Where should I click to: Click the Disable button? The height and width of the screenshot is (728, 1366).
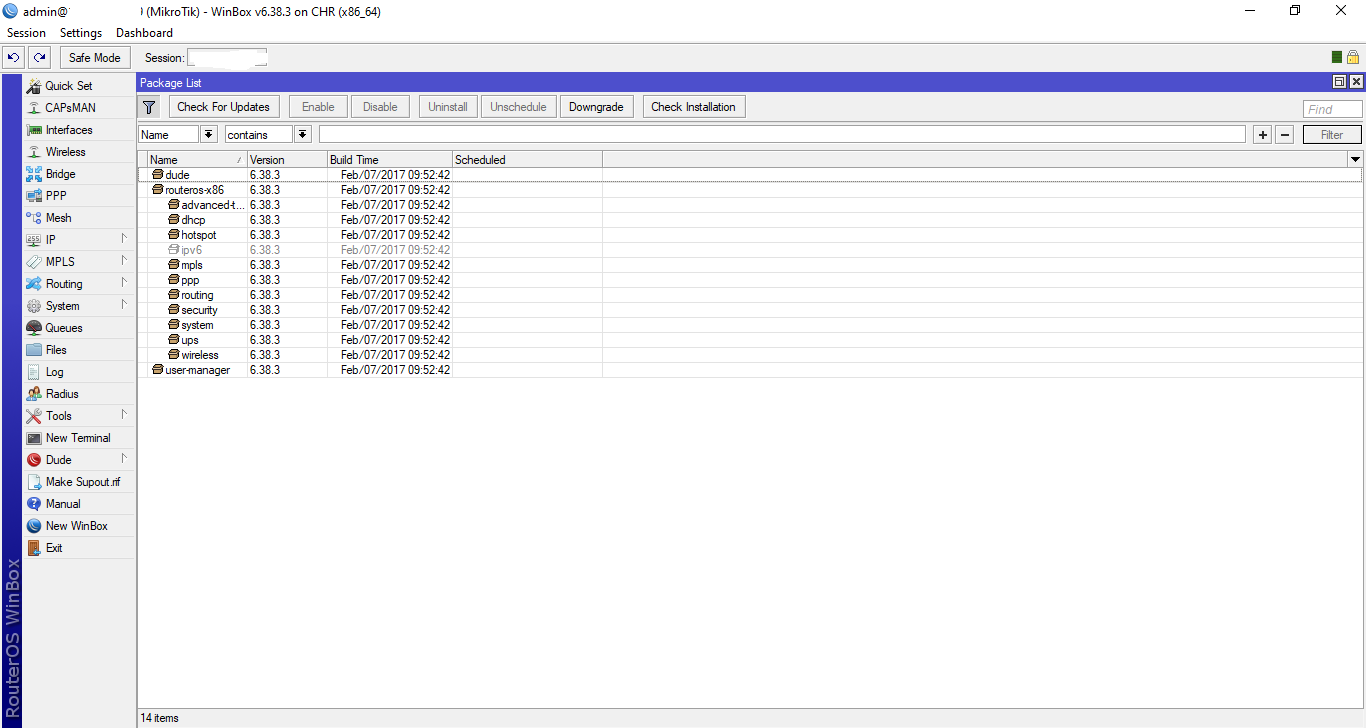click(380, 107)
